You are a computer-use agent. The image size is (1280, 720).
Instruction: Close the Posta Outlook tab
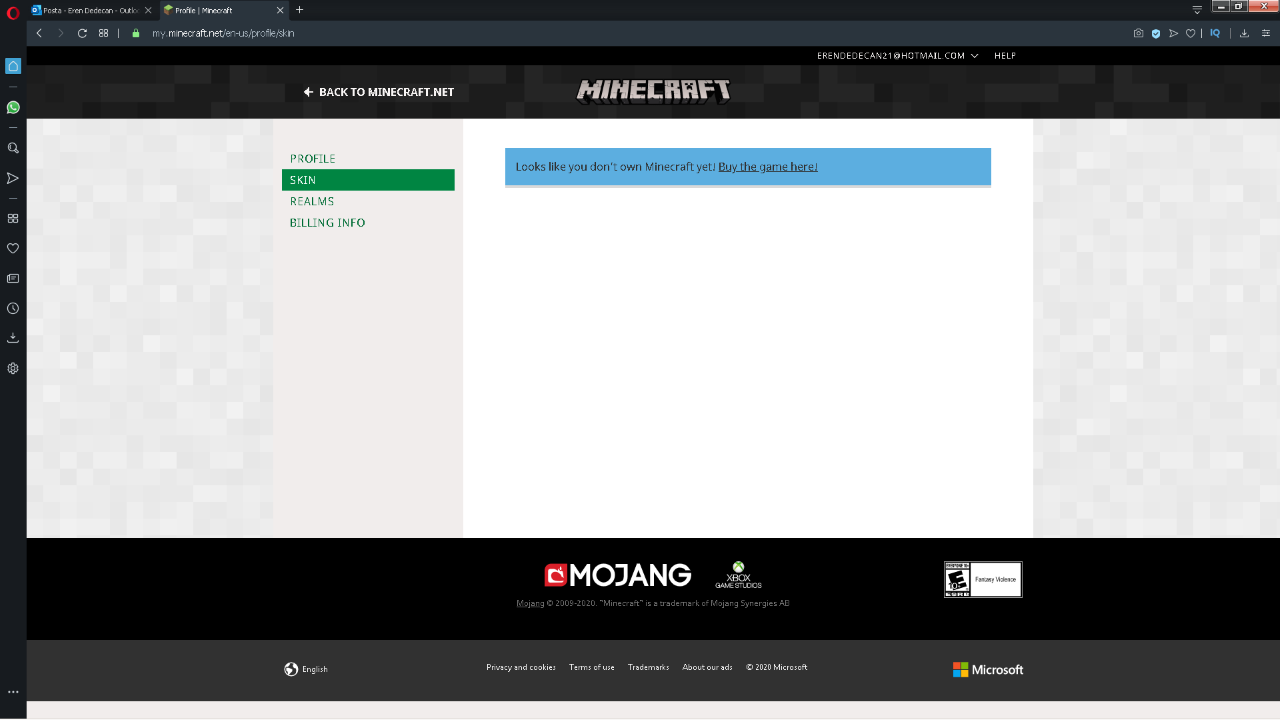pos(148,10)
